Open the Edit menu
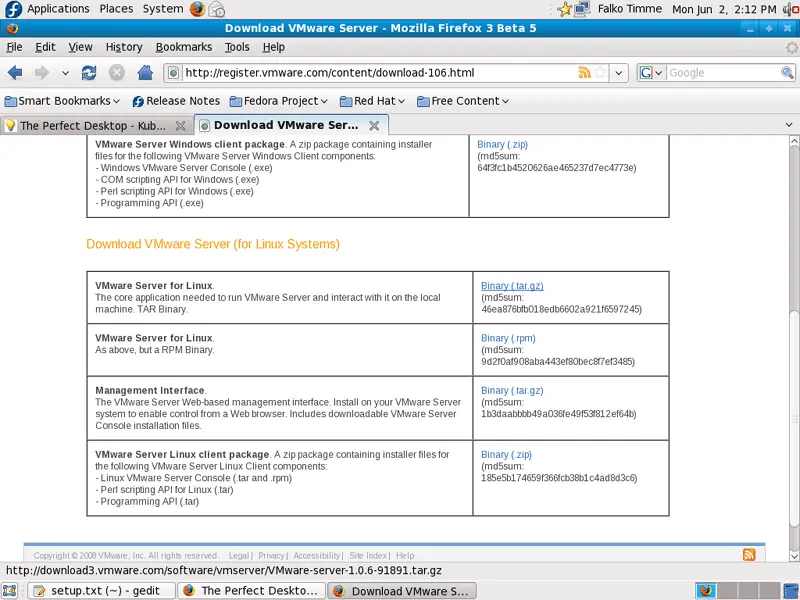 tap(45, 47)
